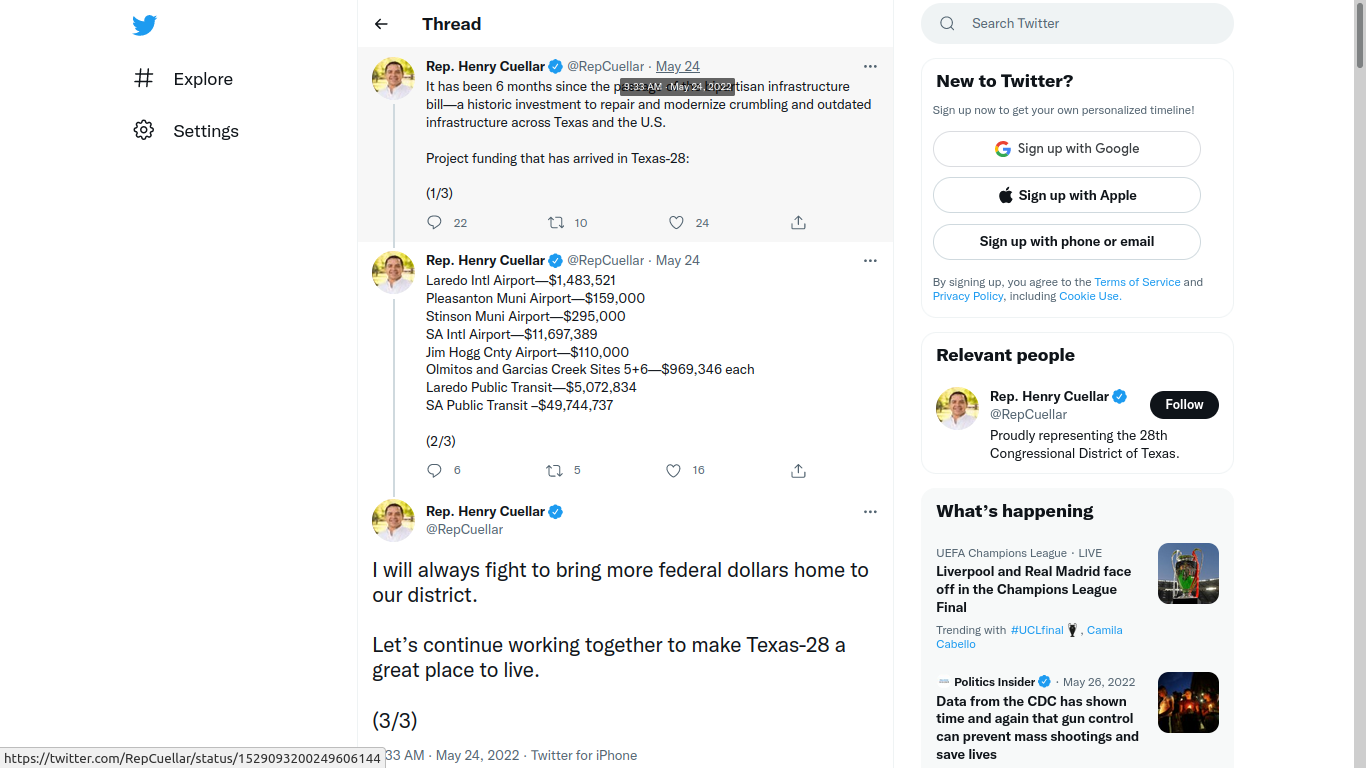Open more options on first tweet

click(870, 66)
